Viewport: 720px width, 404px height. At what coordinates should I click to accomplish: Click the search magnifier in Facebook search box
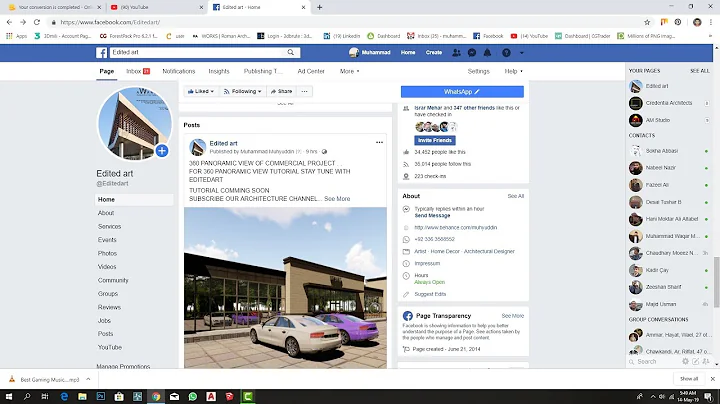291,52
